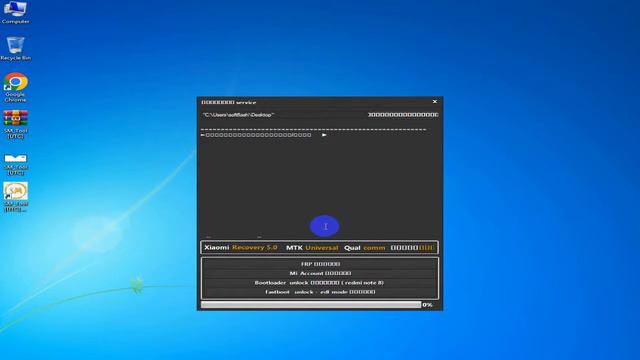The width and height of the screenshot is (640, 360).
Task: Close the service tool window
Action: [x=435, y=102]
